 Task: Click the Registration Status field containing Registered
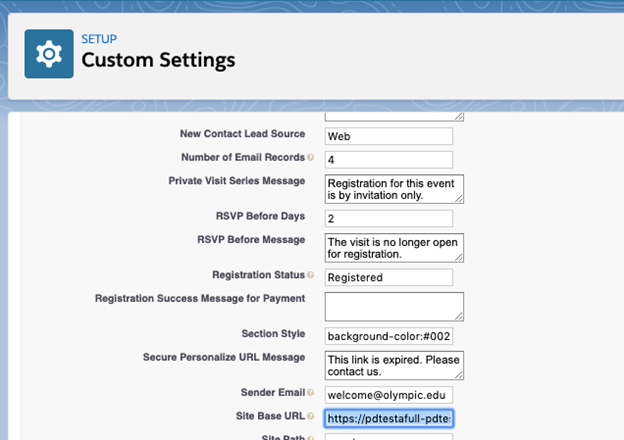pos(388,277)
